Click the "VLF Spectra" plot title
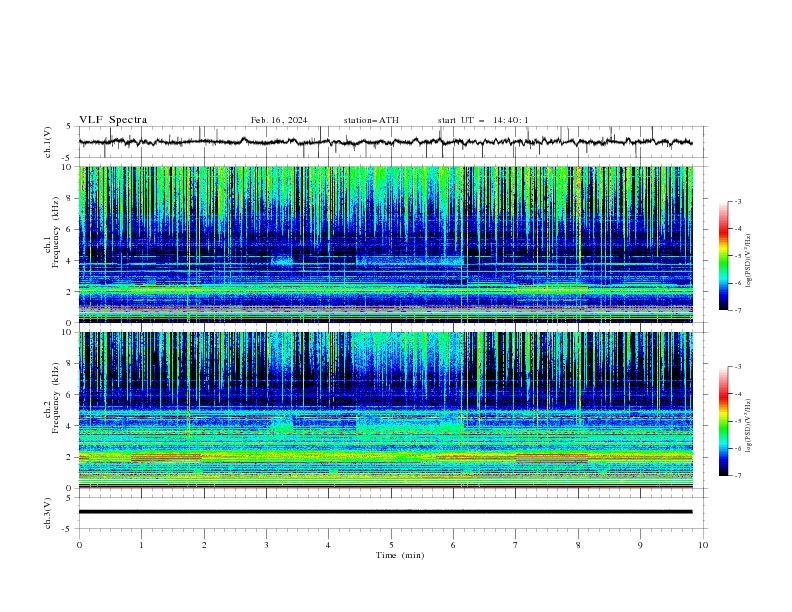 tap(113, 120)
